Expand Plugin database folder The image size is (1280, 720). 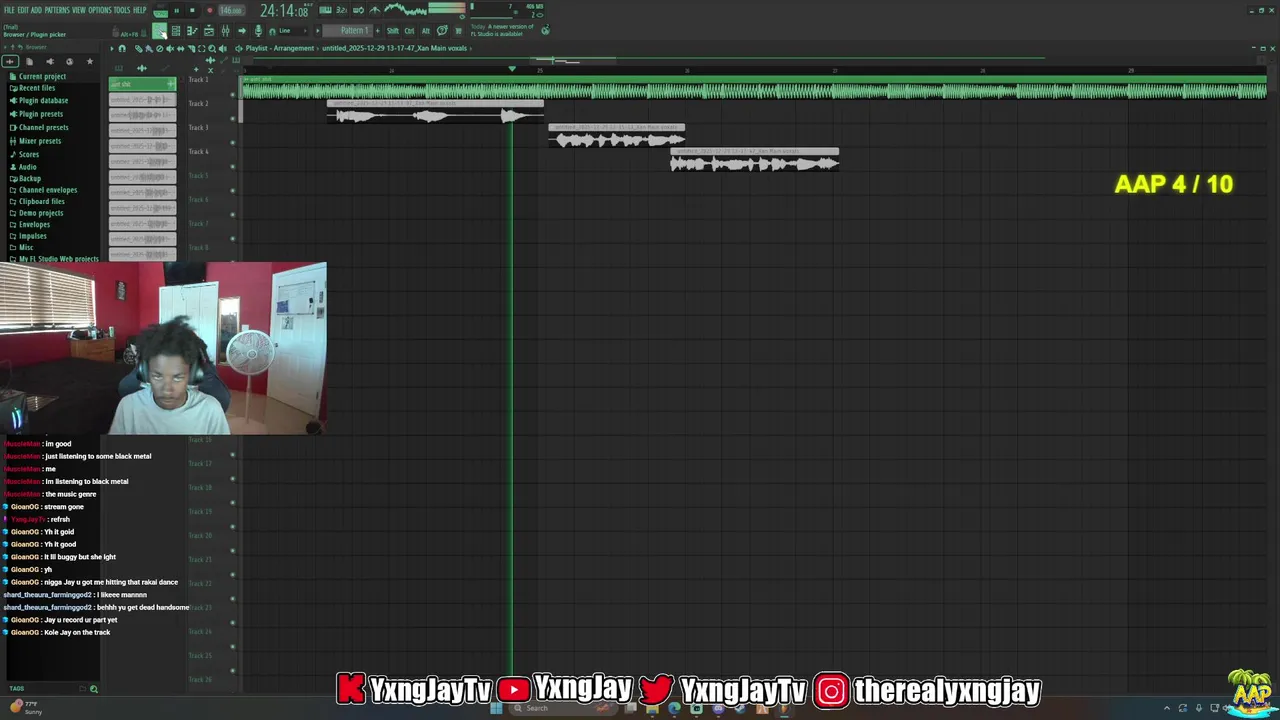pos(43,100)
